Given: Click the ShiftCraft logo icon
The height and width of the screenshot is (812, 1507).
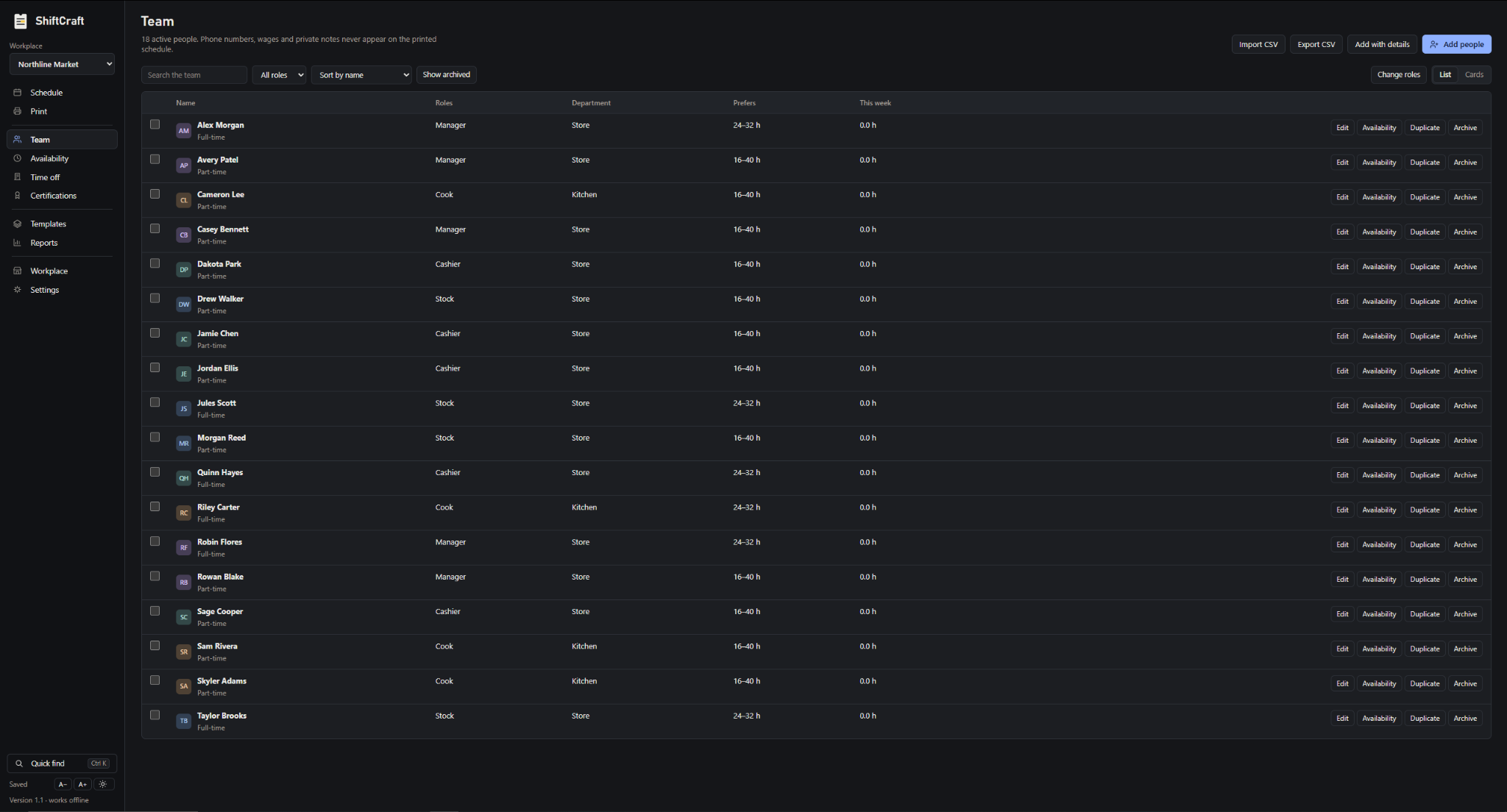Looking at the screenshot, I should pyautogui.click(x=21, y=21).
